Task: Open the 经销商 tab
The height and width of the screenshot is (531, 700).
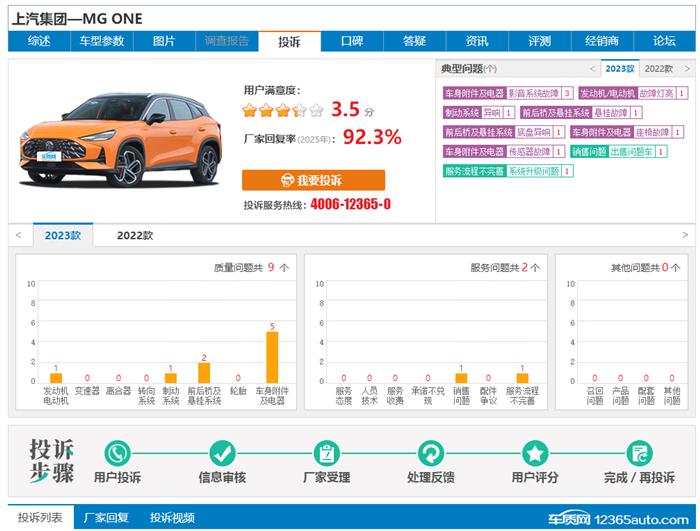Action: (x=602, y=41)
